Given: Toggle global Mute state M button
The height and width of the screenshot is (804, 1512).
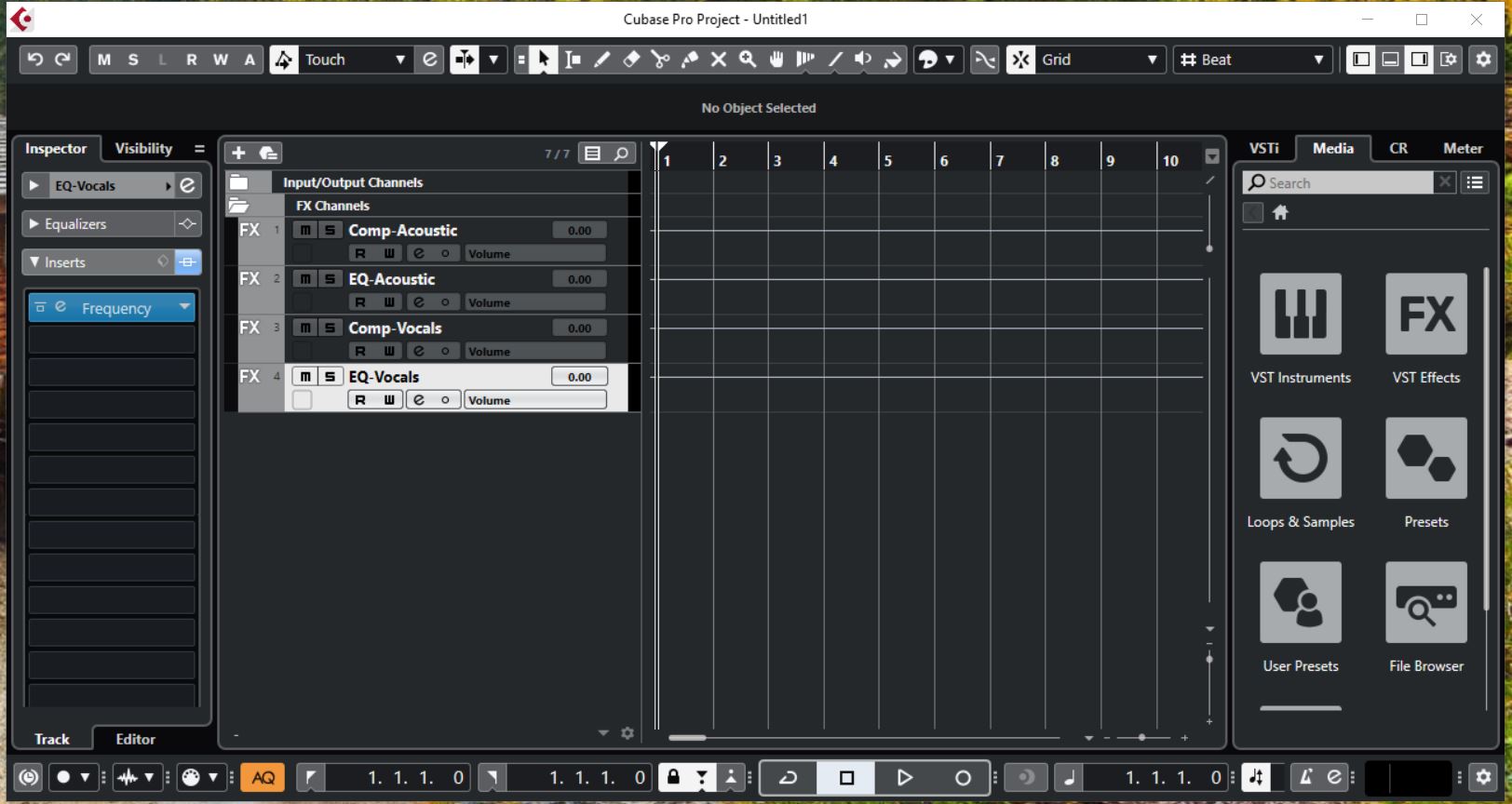Looking at the screenshot, I should point(104,60).
